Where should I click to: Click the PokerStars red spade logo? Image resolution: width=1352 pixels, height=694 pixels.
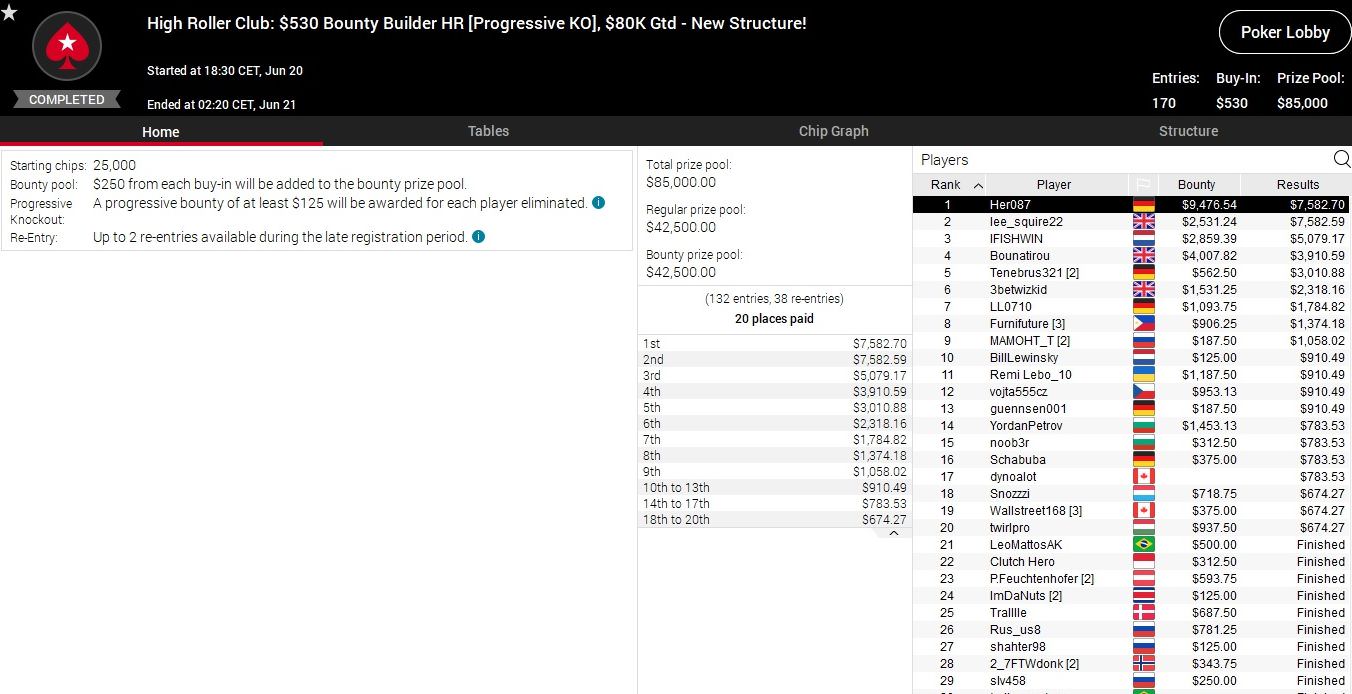pos(67,46)
